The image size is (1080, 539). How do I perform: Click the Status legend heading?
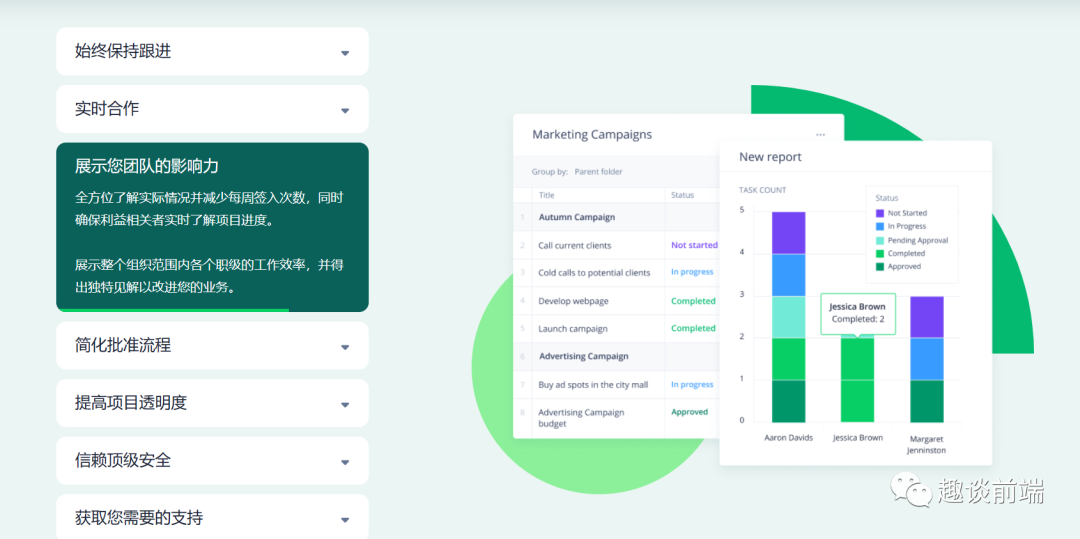click(x=887, y=198)
